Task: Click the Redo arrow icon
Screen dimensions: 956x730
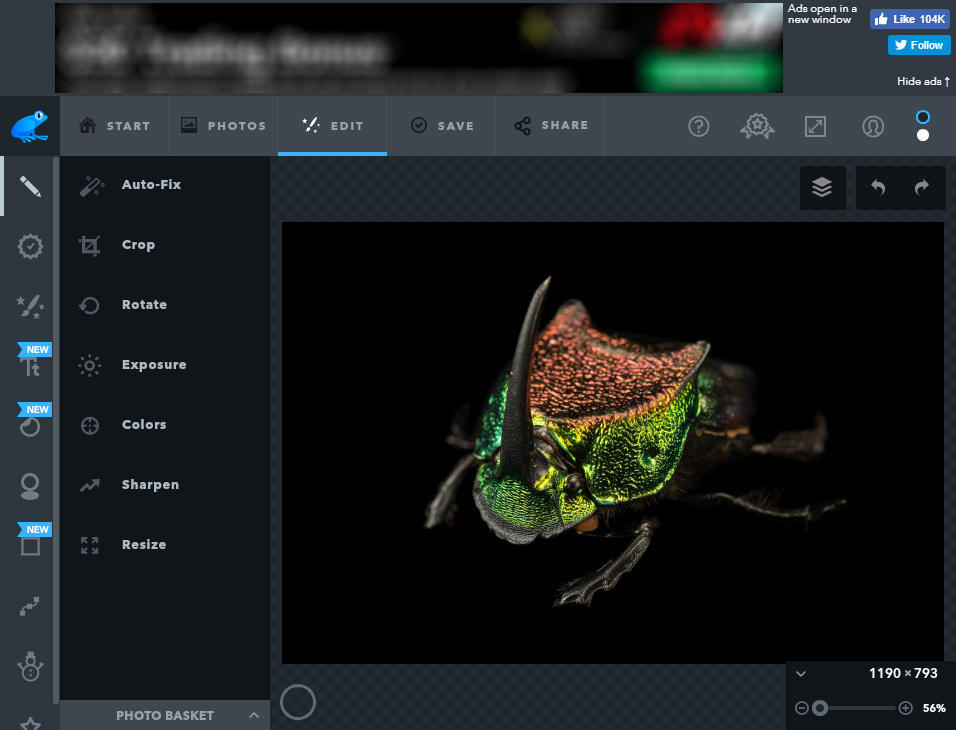Action: coord(922,187)
